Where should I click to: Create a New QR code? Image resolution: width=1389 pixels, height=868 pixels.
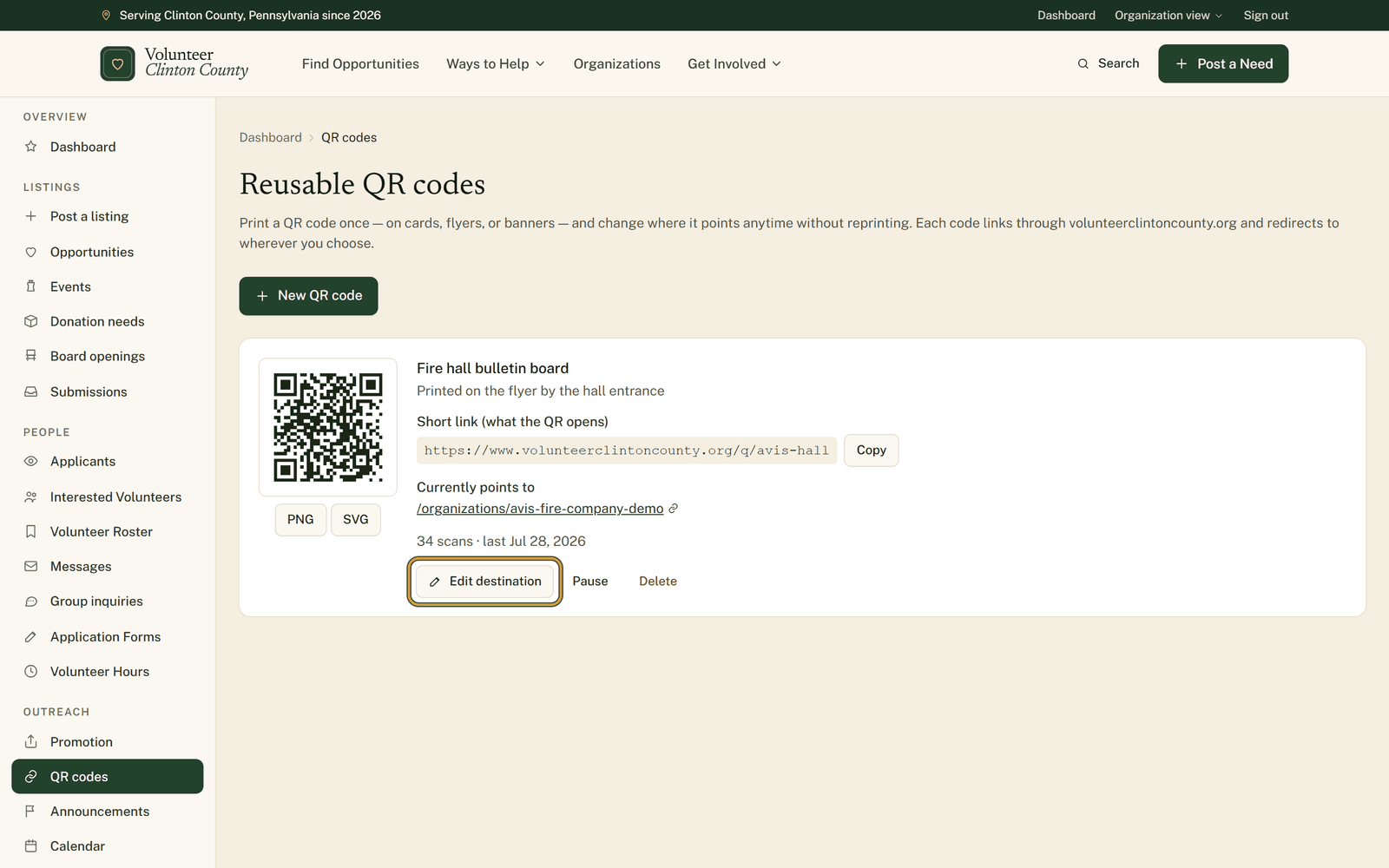[x=308, y=296]
